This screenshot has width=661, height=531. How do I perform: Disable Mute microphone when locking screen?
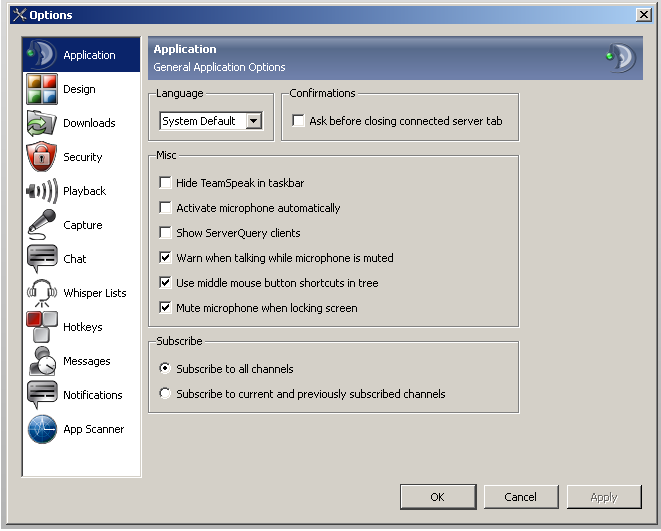165,307
